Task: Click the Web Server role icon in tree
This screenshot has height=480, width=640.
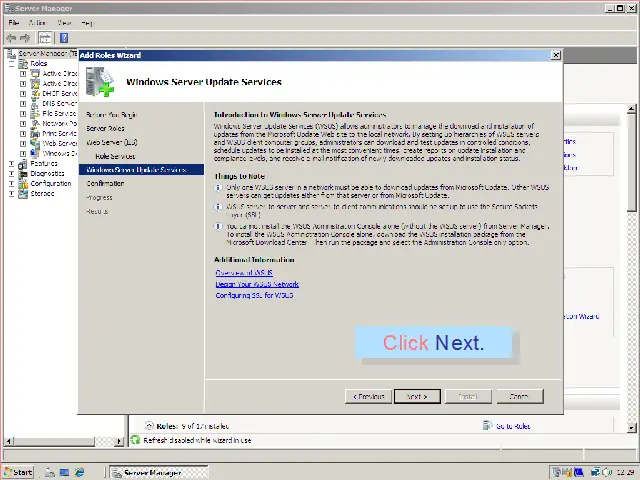Action: tap(36, 143)
